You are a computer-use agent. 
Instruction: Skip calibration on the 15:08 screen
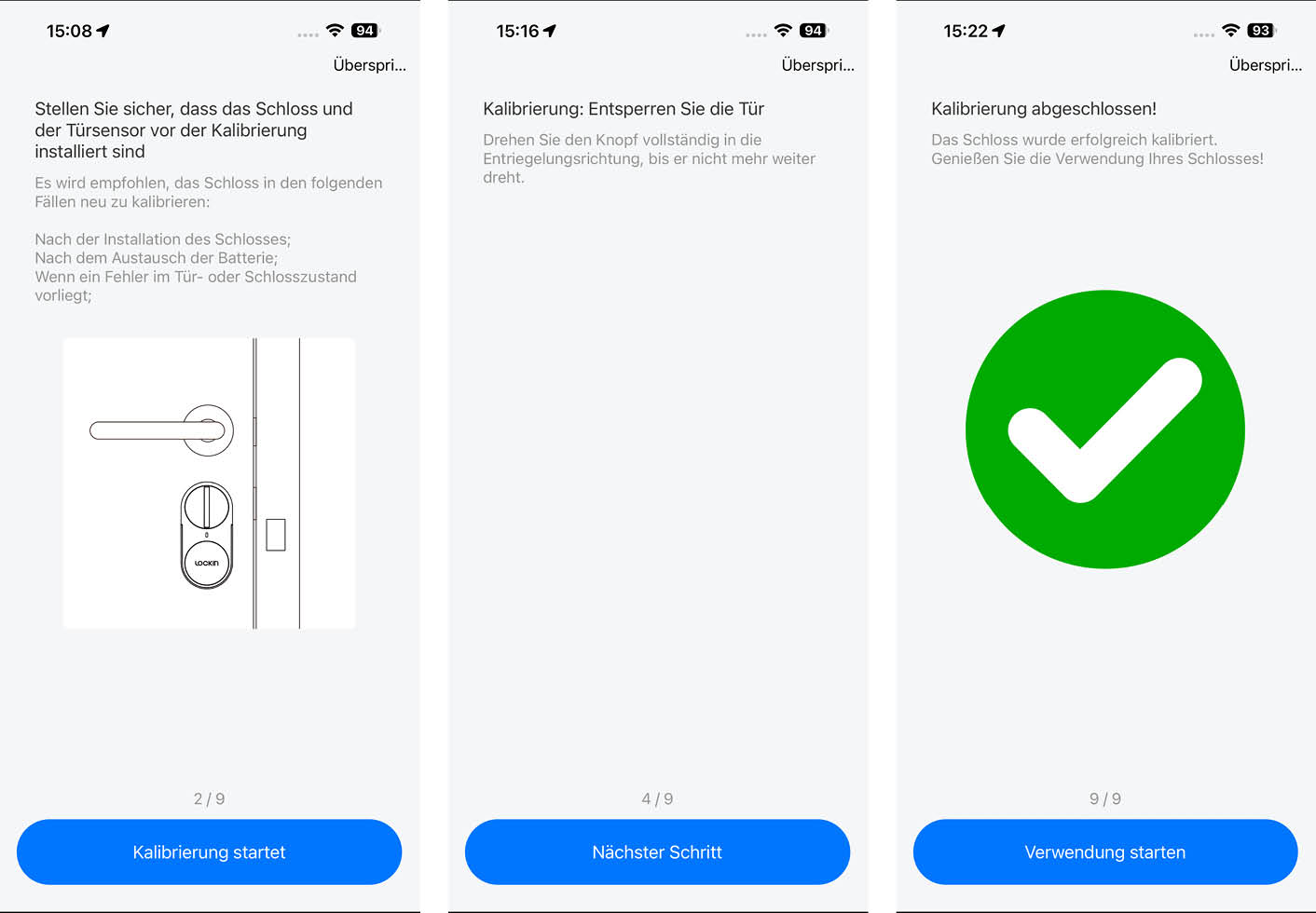tap(370, 65)
